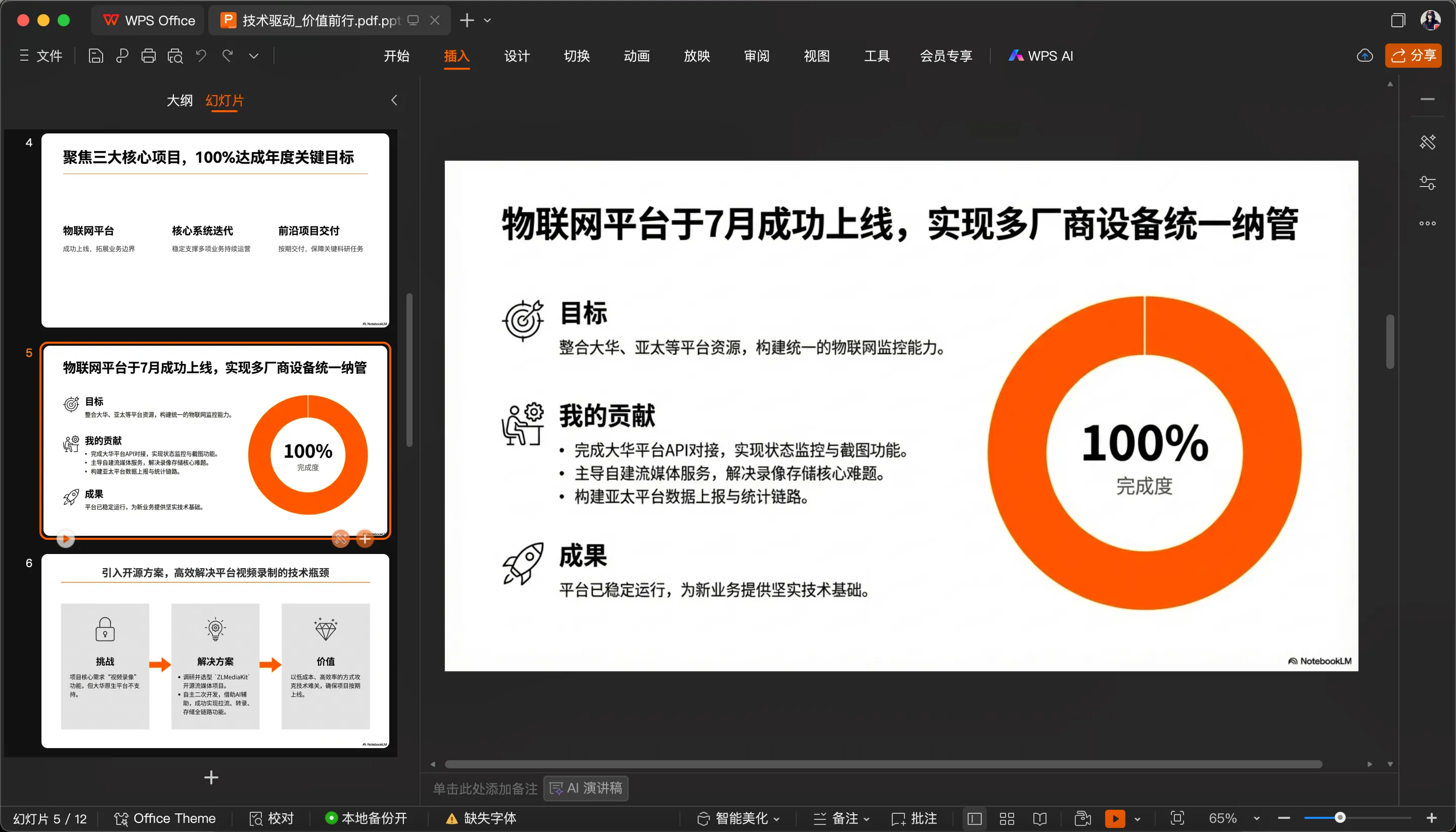Click the AI 演讲稿 button
The width and height of the screenshot is (1456, 832).
pos(586,789)
